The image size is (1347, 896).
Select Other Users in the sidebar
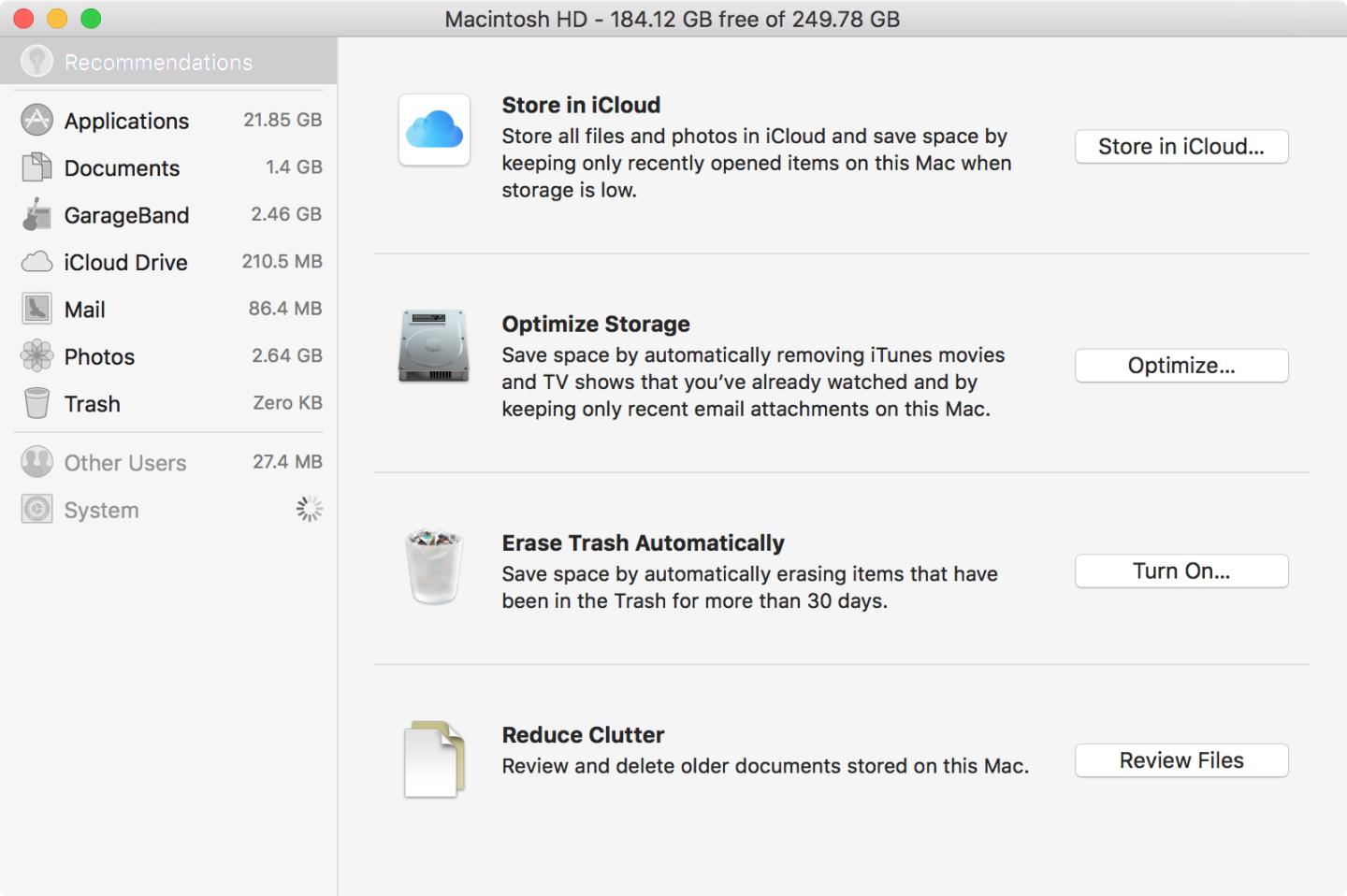click(124, 463)
